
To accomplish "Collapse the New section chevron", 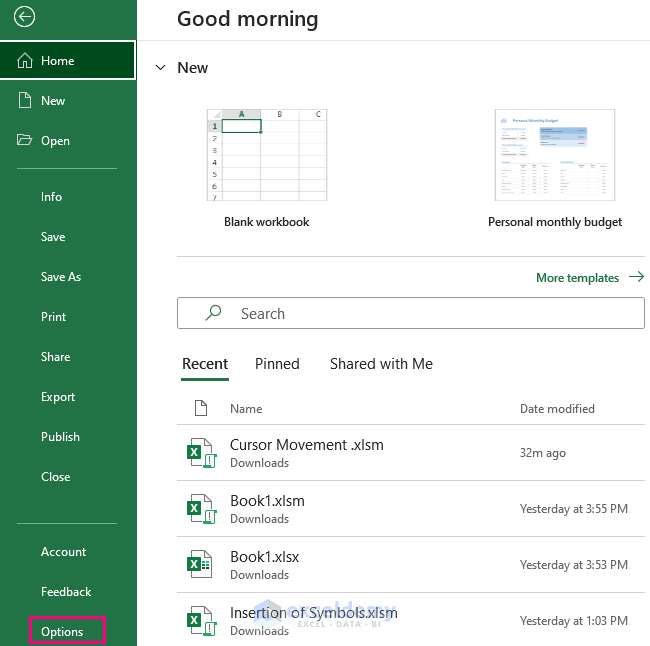I will point(160,68).
